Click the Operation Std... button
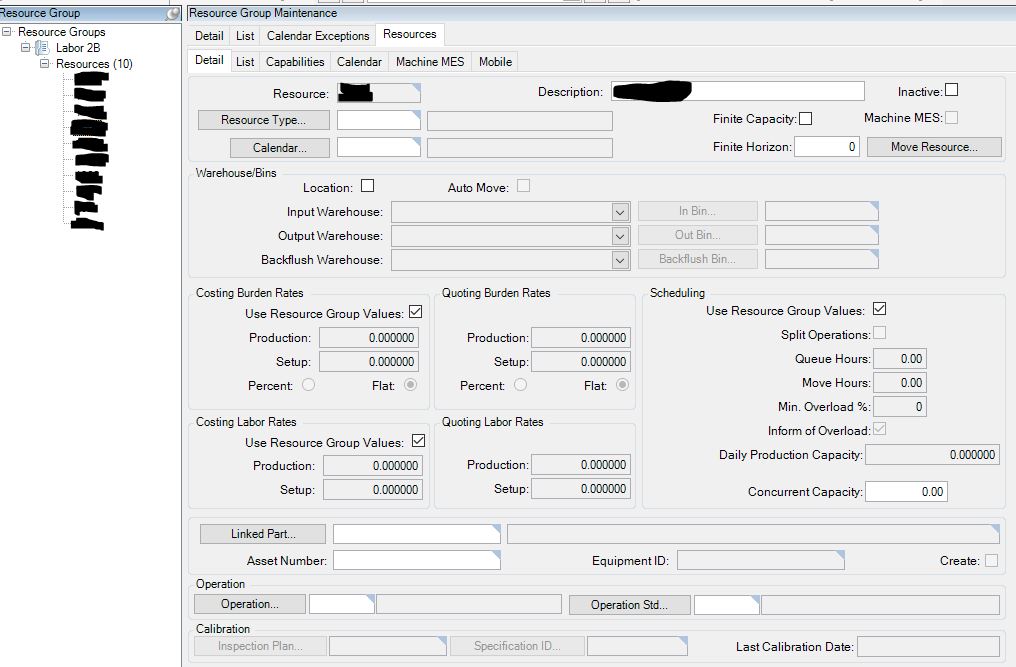Screen dimensions: 1016x667 point(629,605)
